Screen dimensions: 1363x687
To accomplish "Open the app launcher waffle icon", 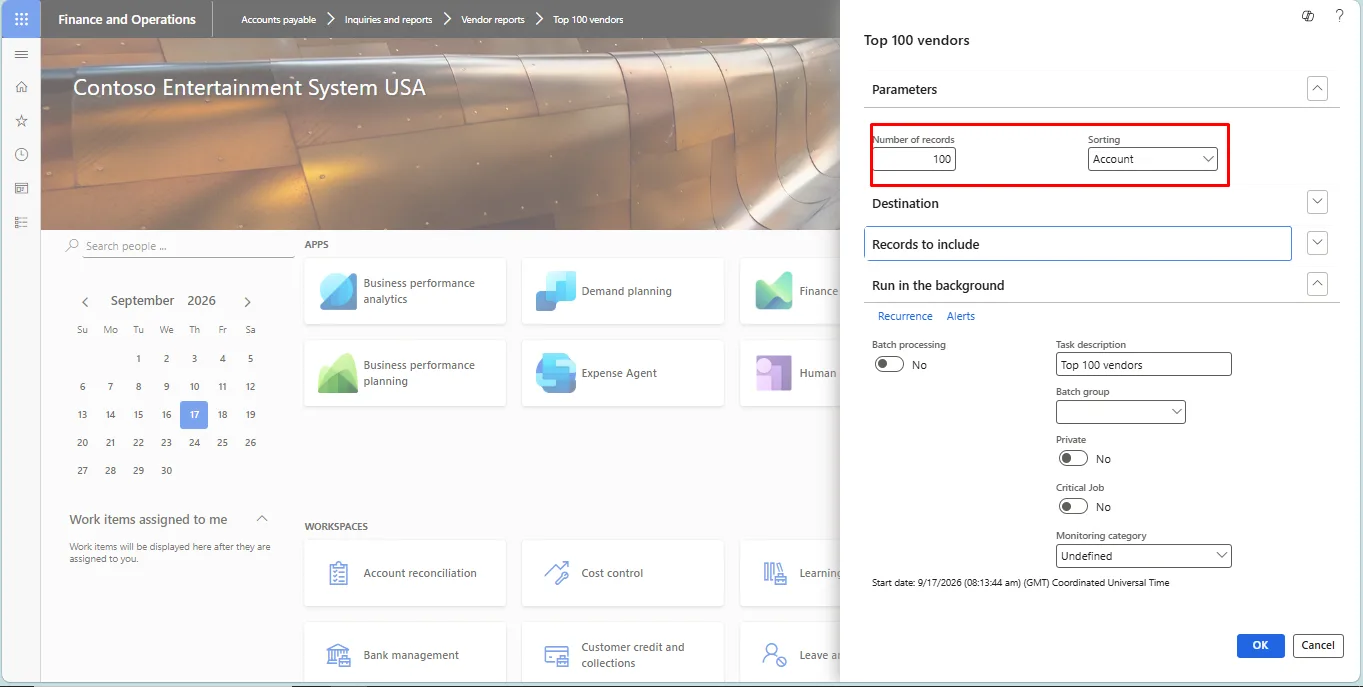I will tap(21, 19).
